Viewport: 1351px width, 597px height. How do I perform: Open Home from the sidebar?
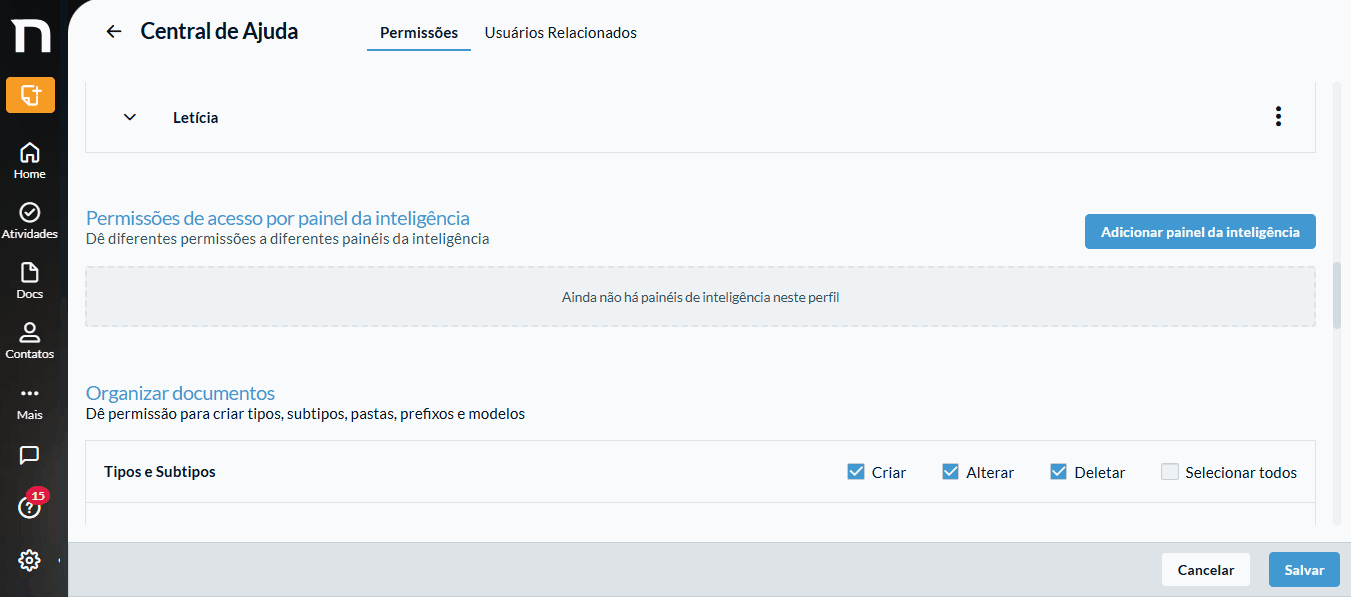click(30, 160)
